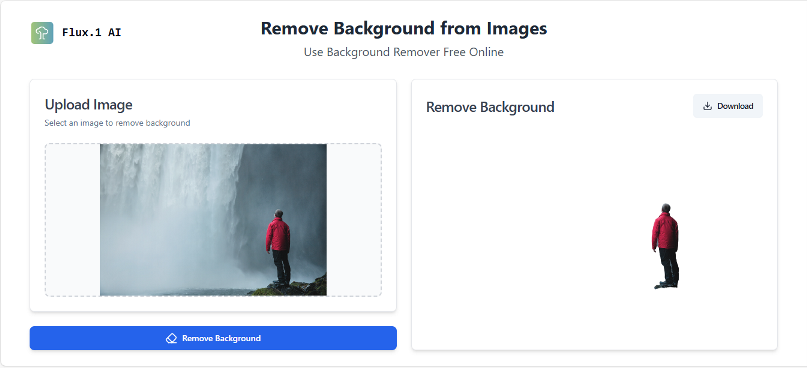Open the Flux.1 AI brand text link
The image size is (807, 368).
(92, 32)
